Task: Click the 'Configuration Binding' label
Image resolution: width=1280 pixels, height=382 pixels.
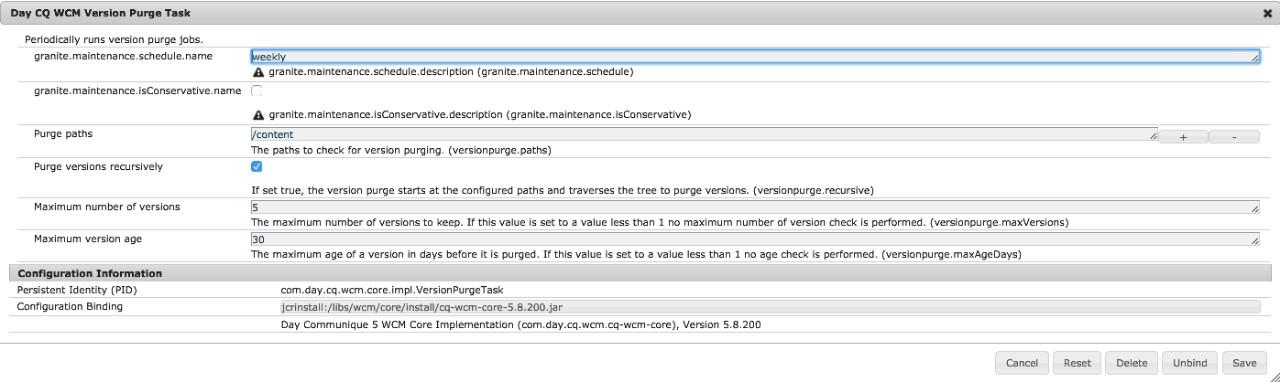Action: 70,306
